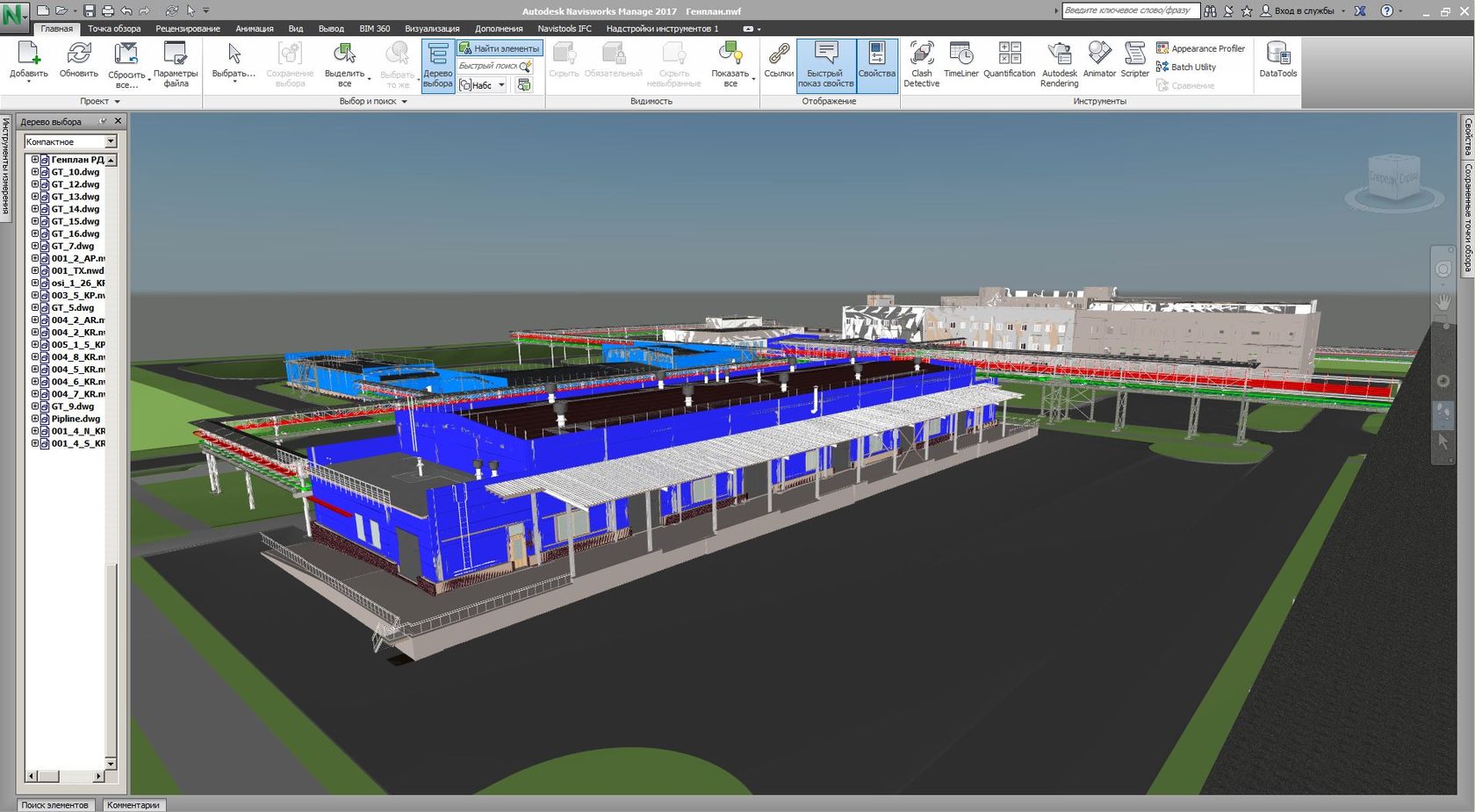The width and height of the screenshot is (1475, 812).
Task: Click the Autodesk Exchange X icon
Action: pyautogui.click(x=1360, y=11)
